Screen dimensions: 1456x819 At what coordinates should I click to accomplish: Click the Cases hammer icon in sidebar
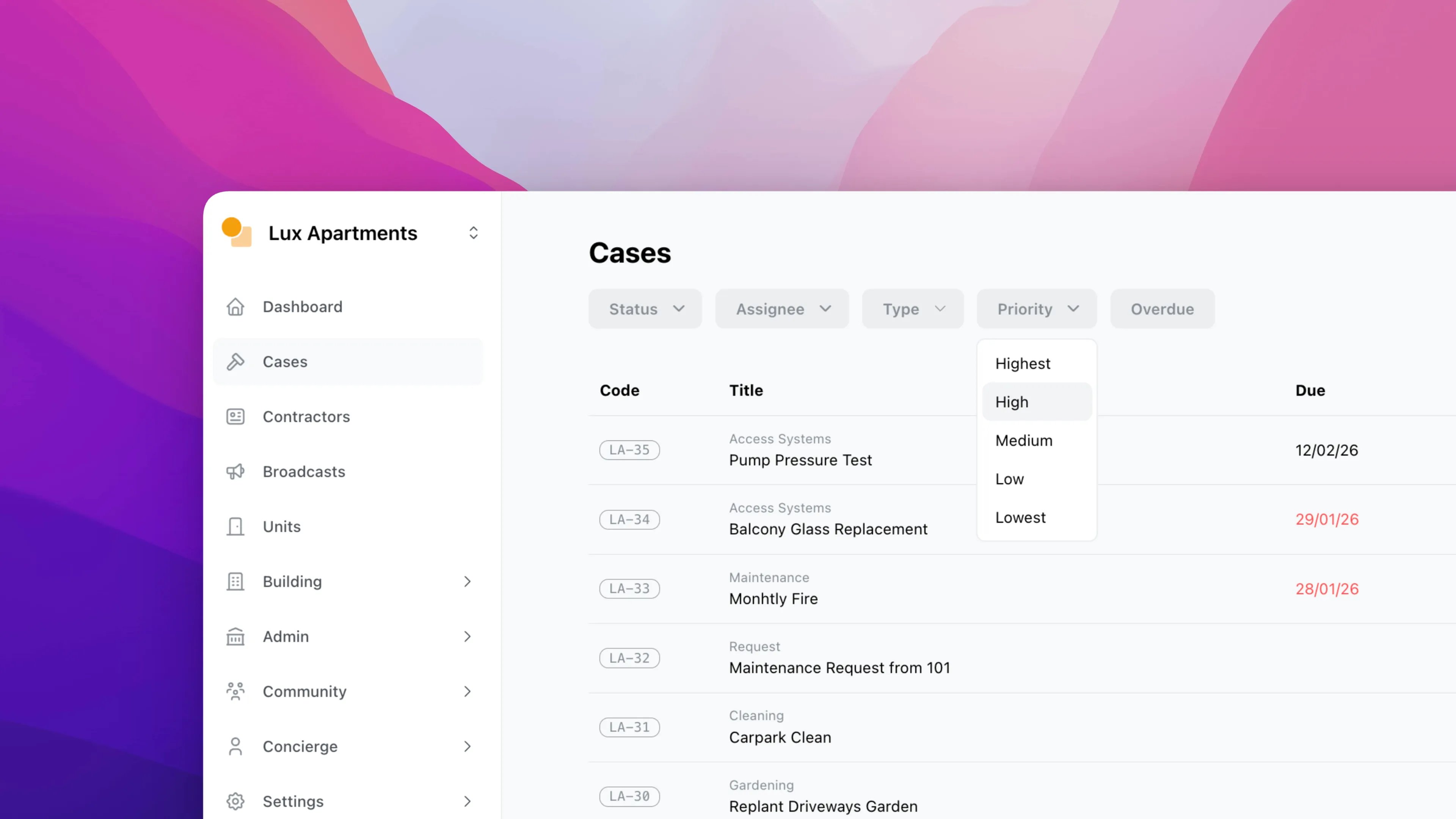pyautogui.click(x=235, y=362)
